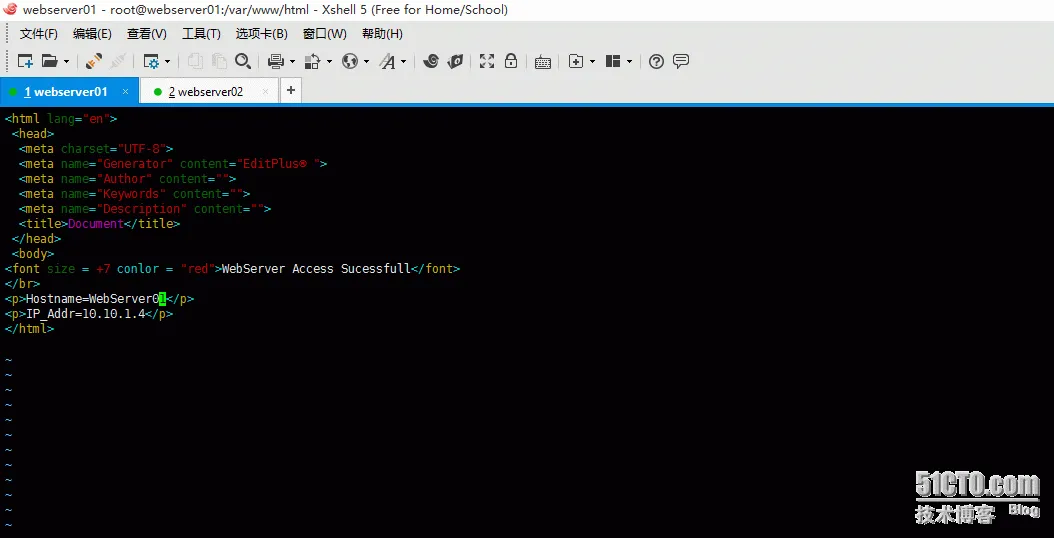The height and width of the screenshot is (538, 1054).
Task: Click the New tab plus-page icon
Action: [x=576, y=61]
